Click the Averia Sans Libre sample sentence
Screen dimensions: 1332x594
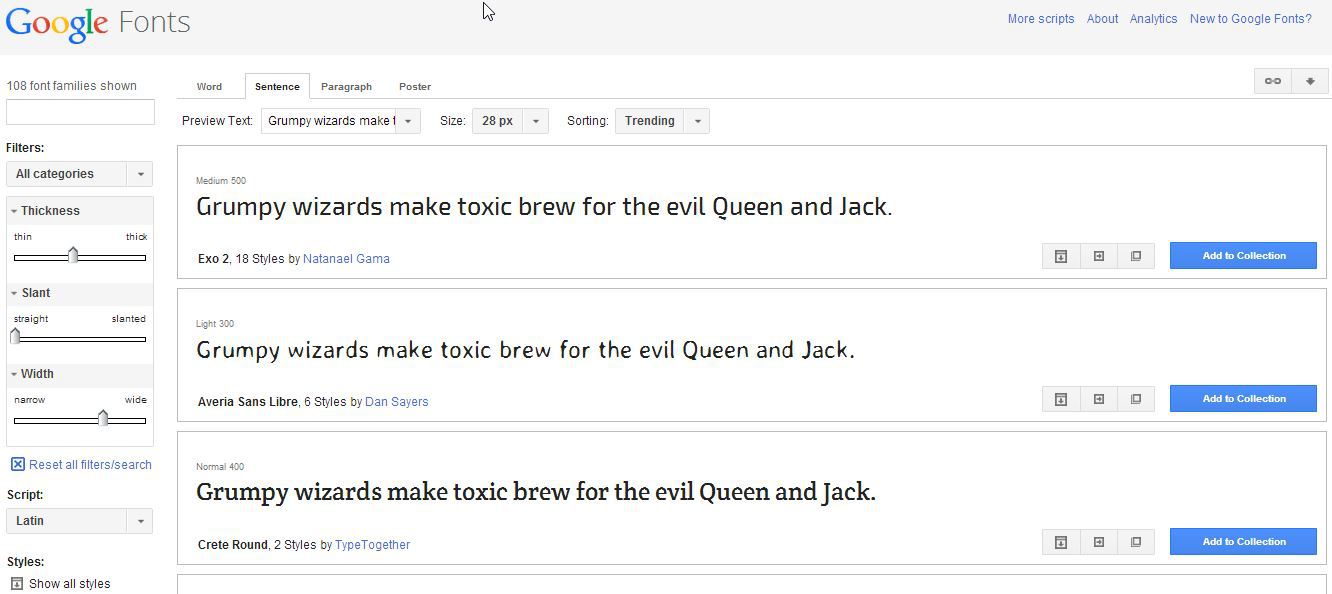(526, 350)
